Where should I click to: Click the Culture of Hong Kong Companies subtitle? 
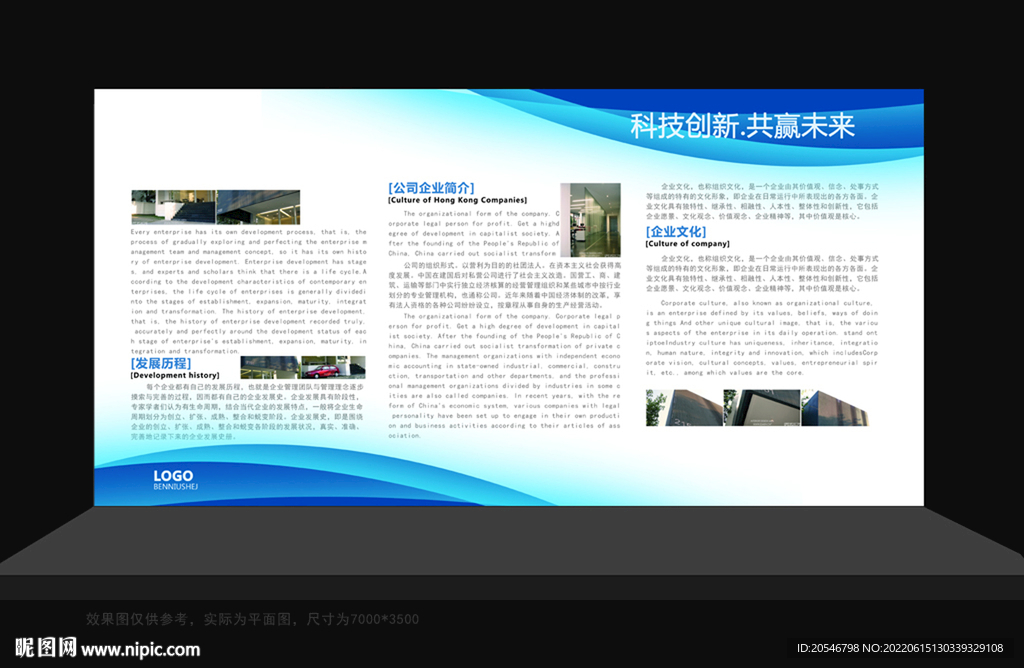tap(457, 200)
